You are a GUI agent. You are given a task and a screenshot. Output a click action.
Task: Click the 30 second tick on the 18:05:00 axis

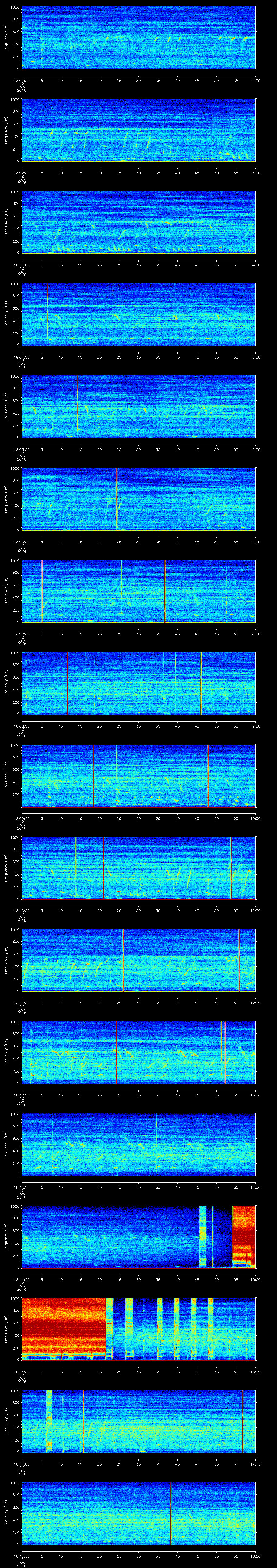click(x=139, y=449)
